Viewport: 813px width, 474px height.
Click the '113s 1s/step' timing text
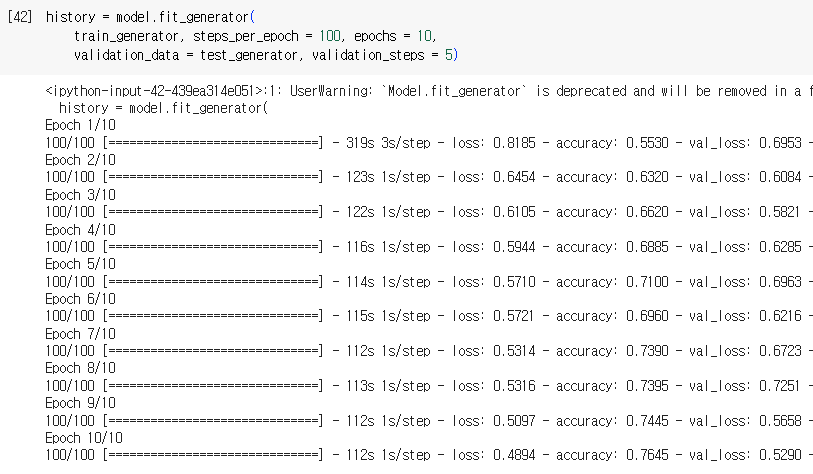(x=388, y=386)
